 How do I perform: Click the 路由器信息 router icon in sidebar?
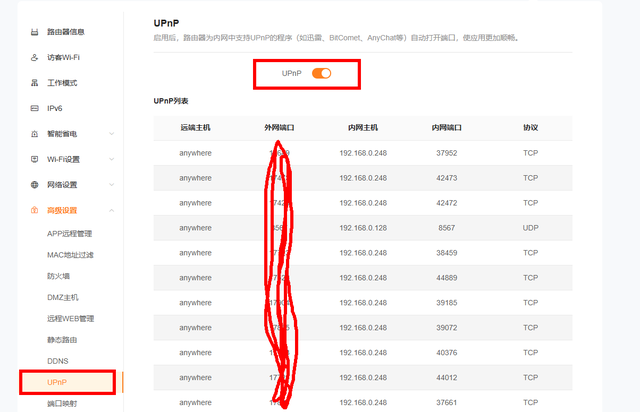coord(35,32)
